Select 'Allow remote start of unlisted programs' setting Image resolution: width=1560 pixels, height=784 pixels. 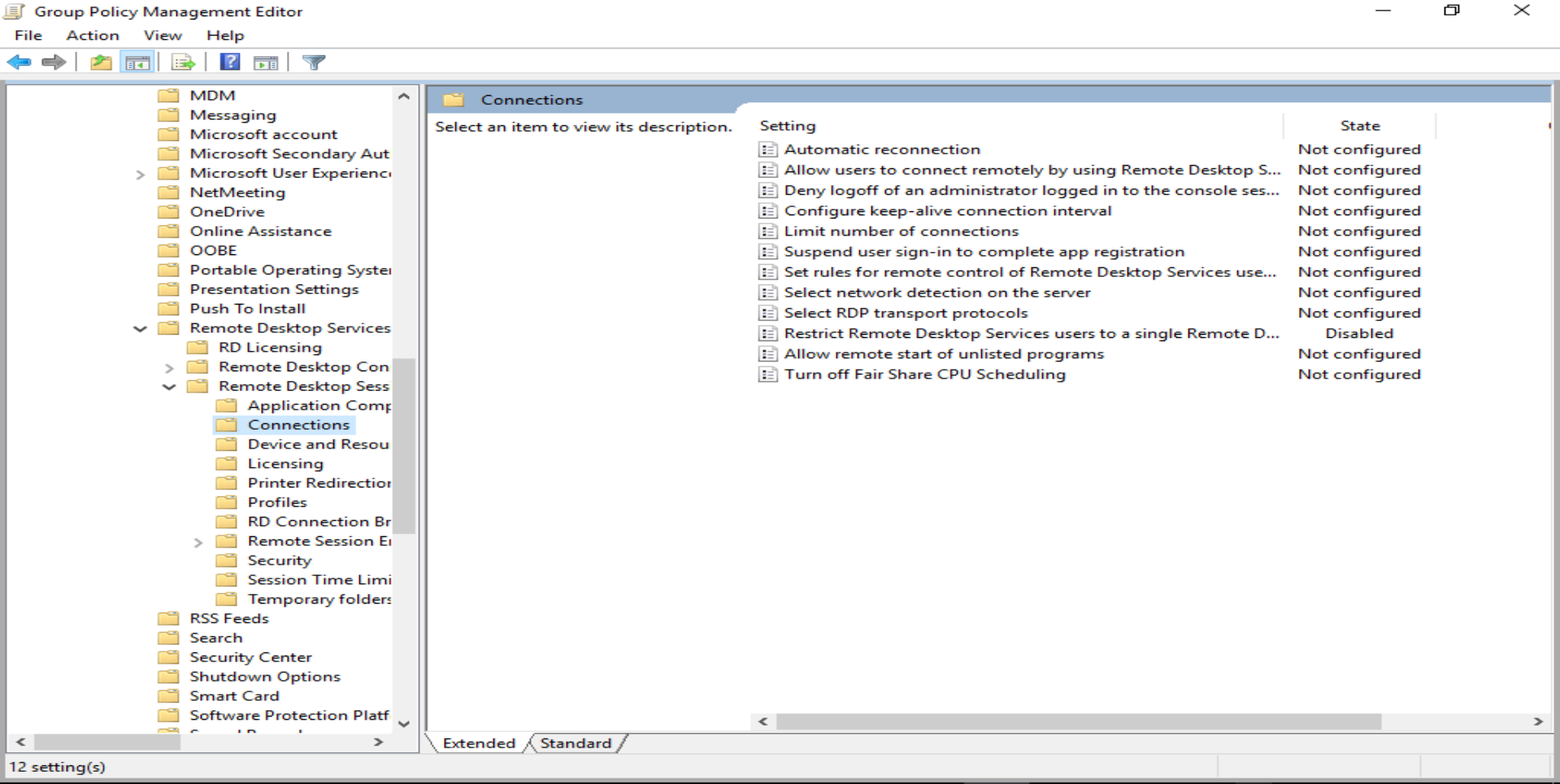coord(944,354)
